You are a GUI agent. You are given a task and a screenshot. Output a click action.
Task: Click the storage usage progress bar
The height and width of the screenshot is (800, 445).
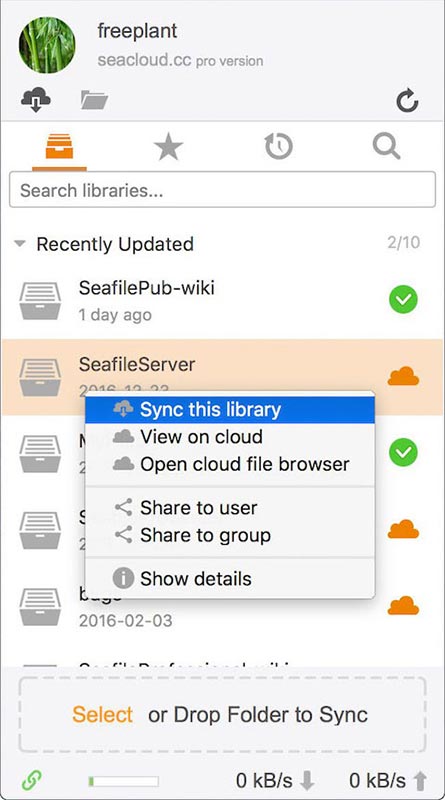coord(123,781)
